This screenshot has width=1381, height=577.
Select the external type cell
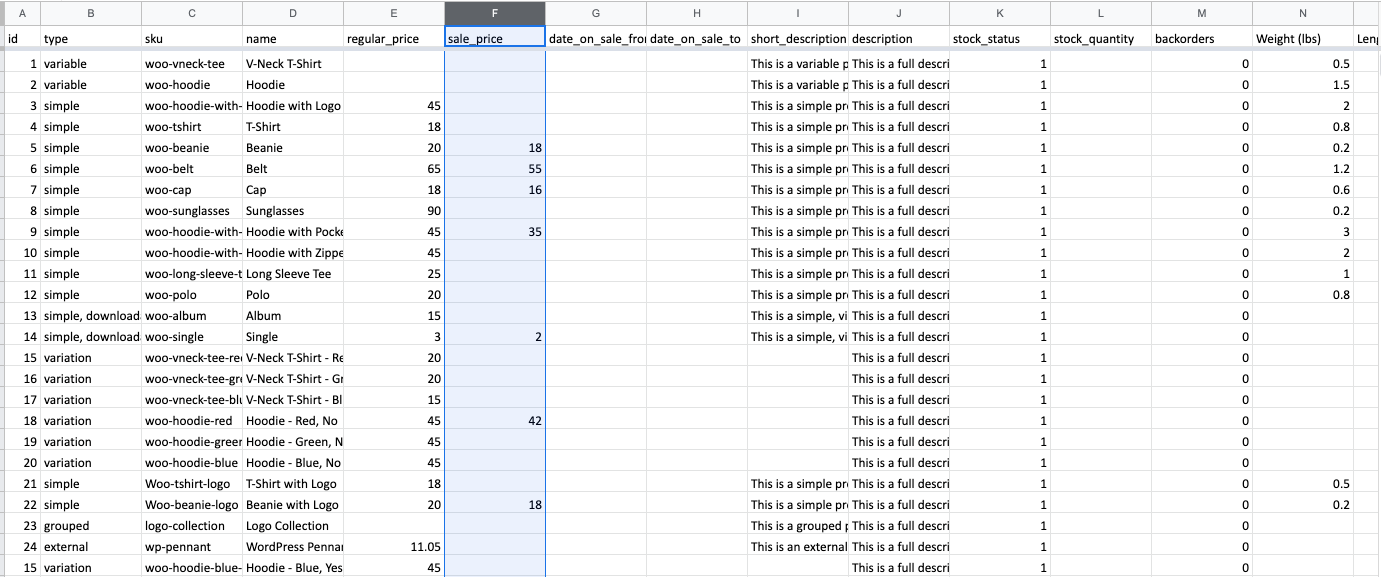[91, 547]
